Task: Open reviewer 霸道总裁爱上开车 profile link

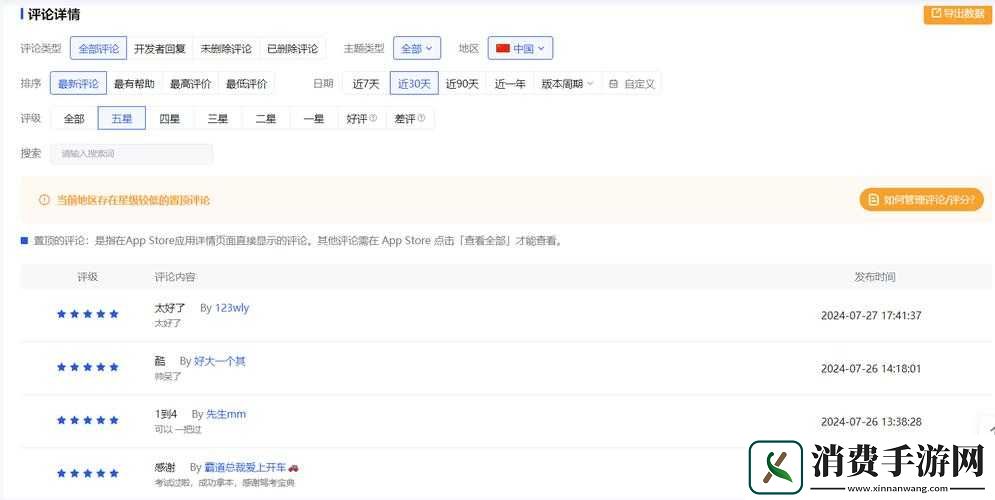Action: 251,468
